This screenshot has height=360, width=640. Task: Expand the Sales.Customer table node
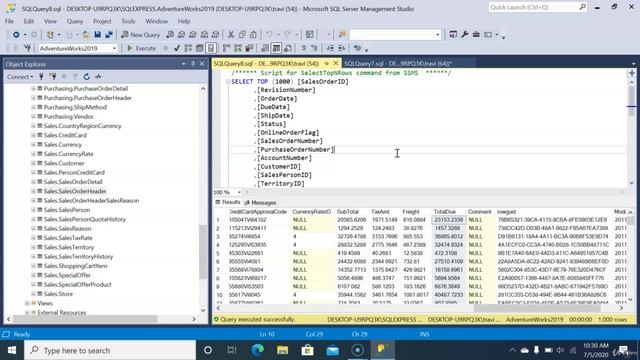(33, 163)
